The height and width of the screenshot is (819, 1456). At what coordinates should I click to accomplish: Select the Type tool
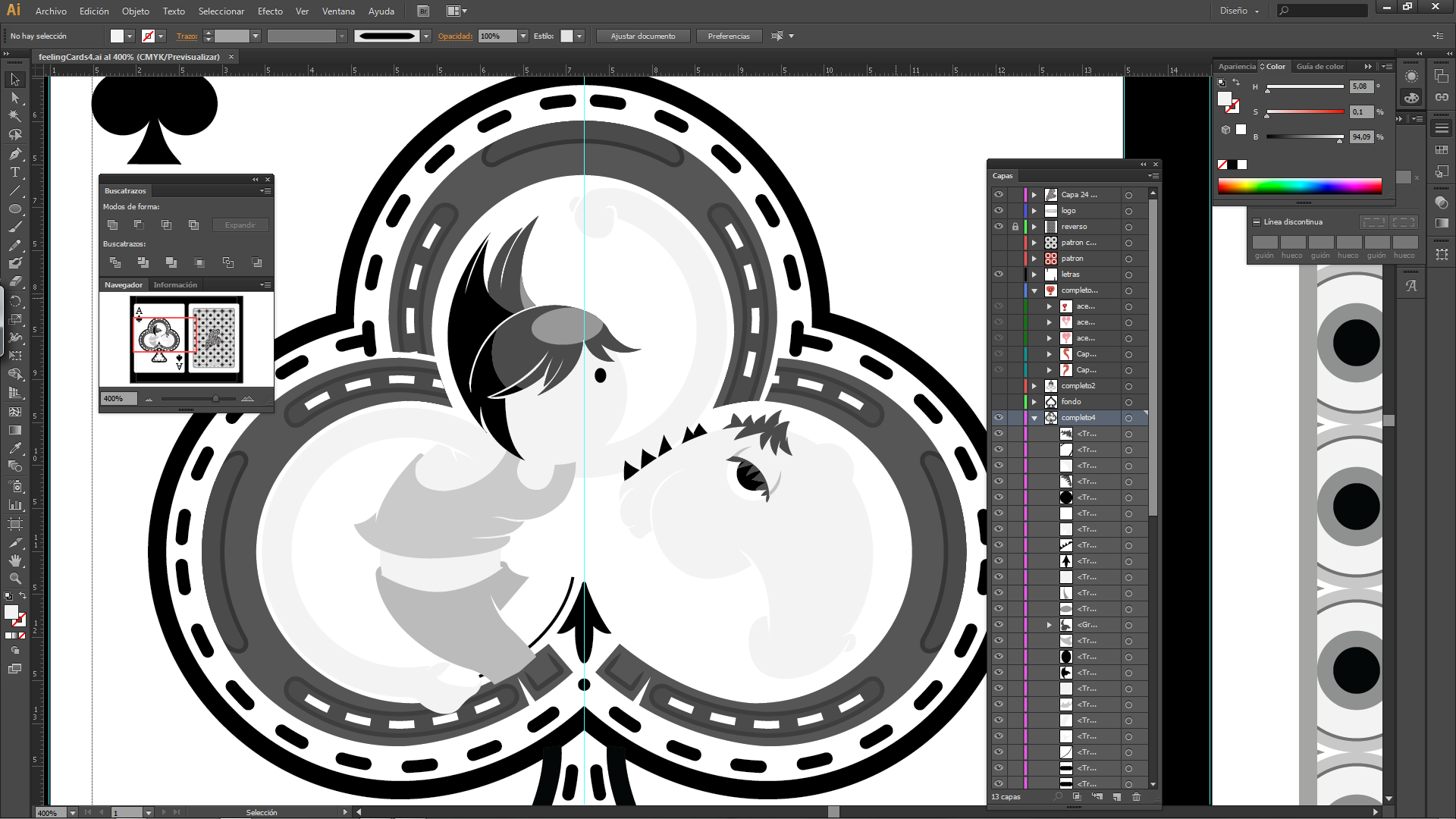point(14,172)
